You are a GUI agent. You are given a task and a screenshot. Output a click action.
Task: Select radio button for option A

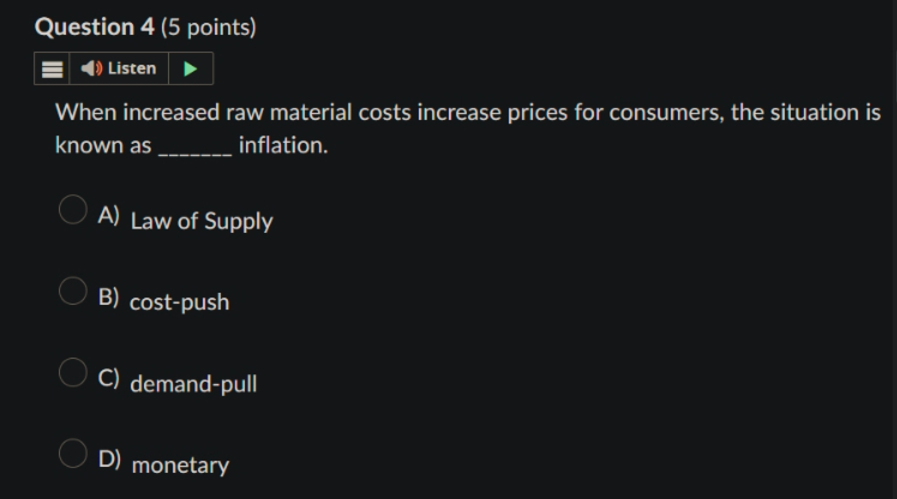pos(73,209)
